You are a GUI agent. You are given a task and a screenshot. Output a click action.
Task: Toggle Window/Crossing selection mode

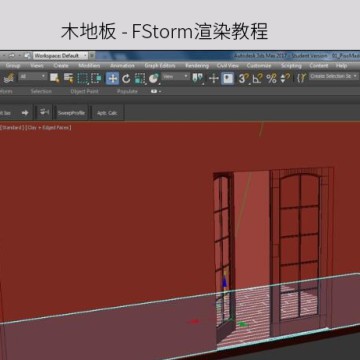pos(96,79)
